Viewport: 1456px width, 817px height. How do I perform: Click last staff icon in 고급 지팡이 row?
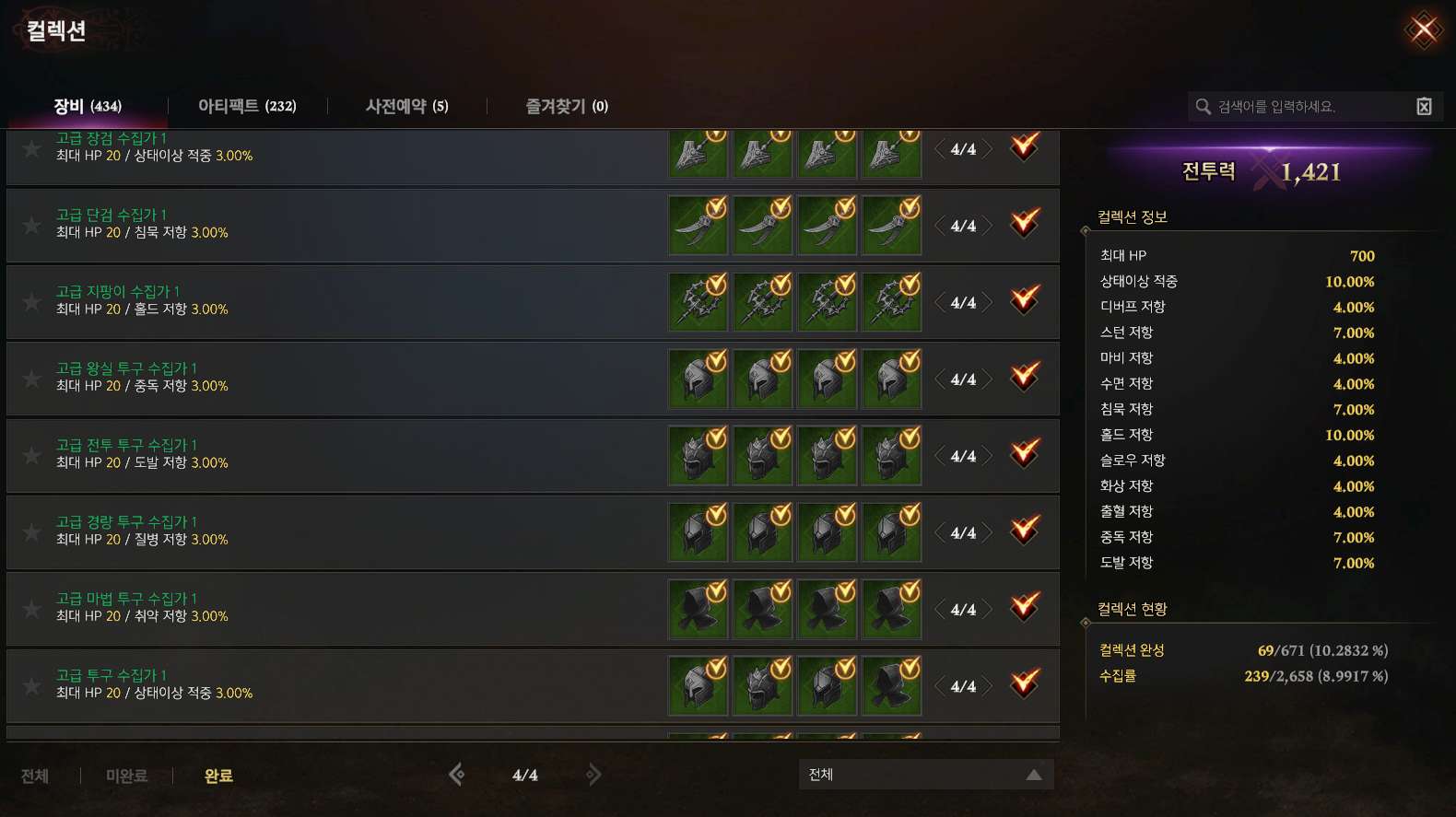point(892,302)
